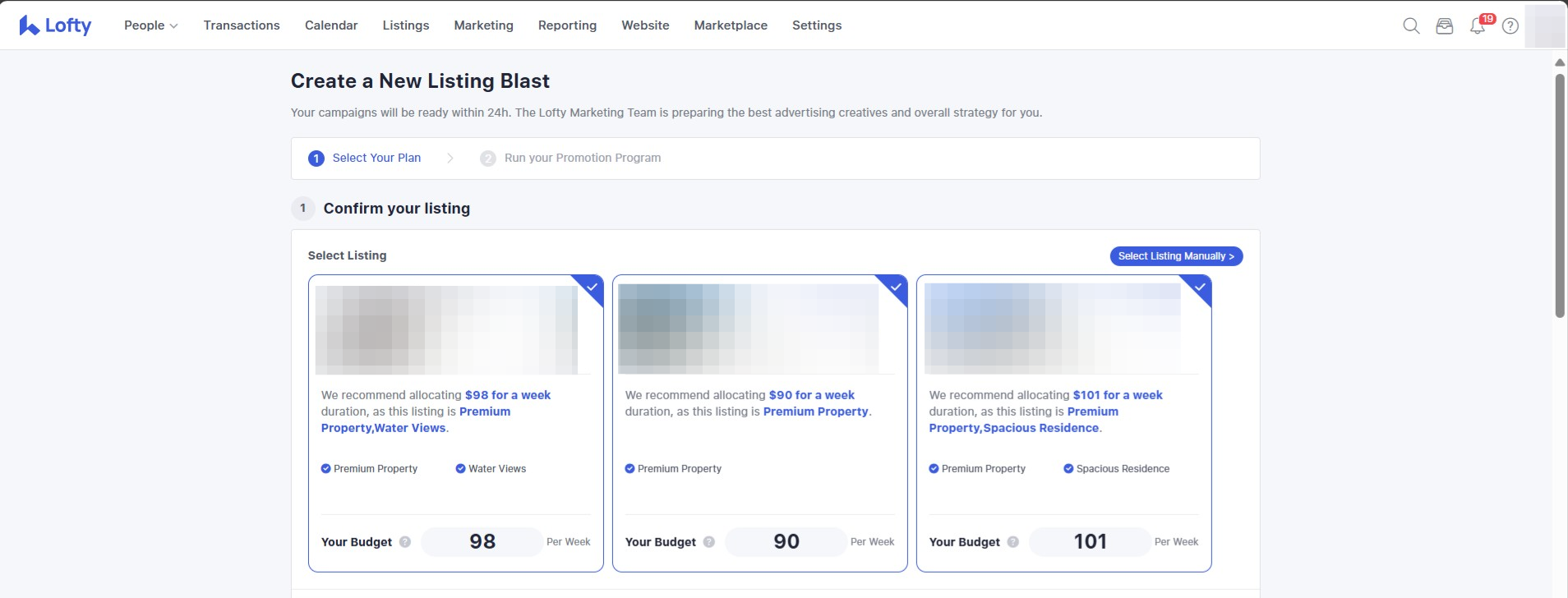
Task: Open the Reporting menu
Action: pyautogui.click(x=567, y=25)
